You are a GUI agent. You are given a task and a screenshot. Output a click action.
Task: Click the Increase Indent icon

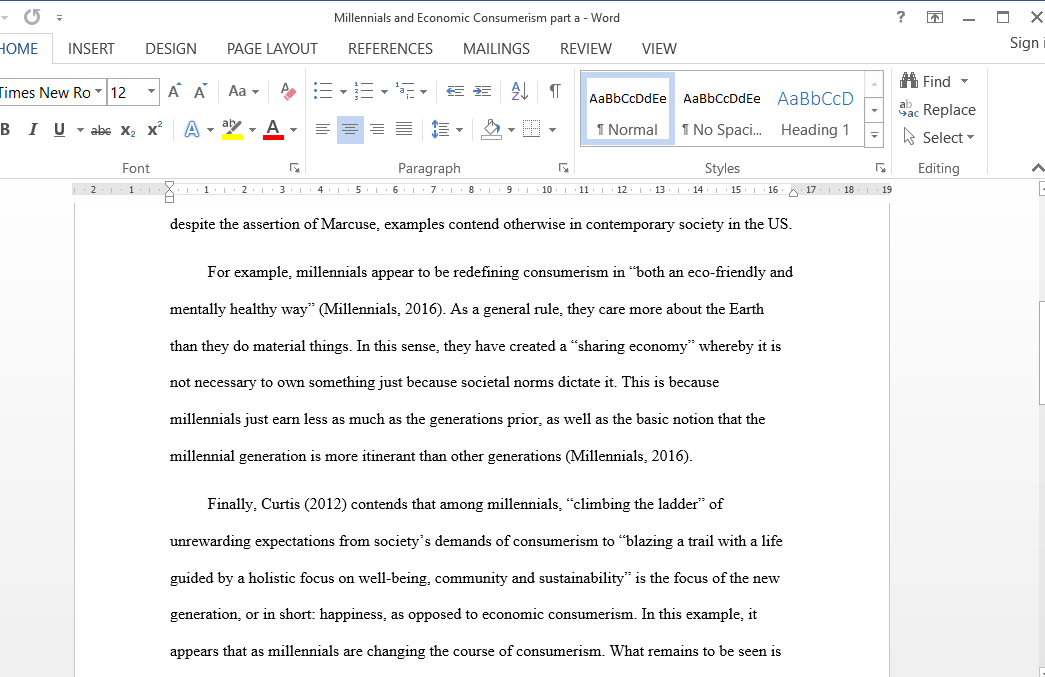(x=483, y=91)
